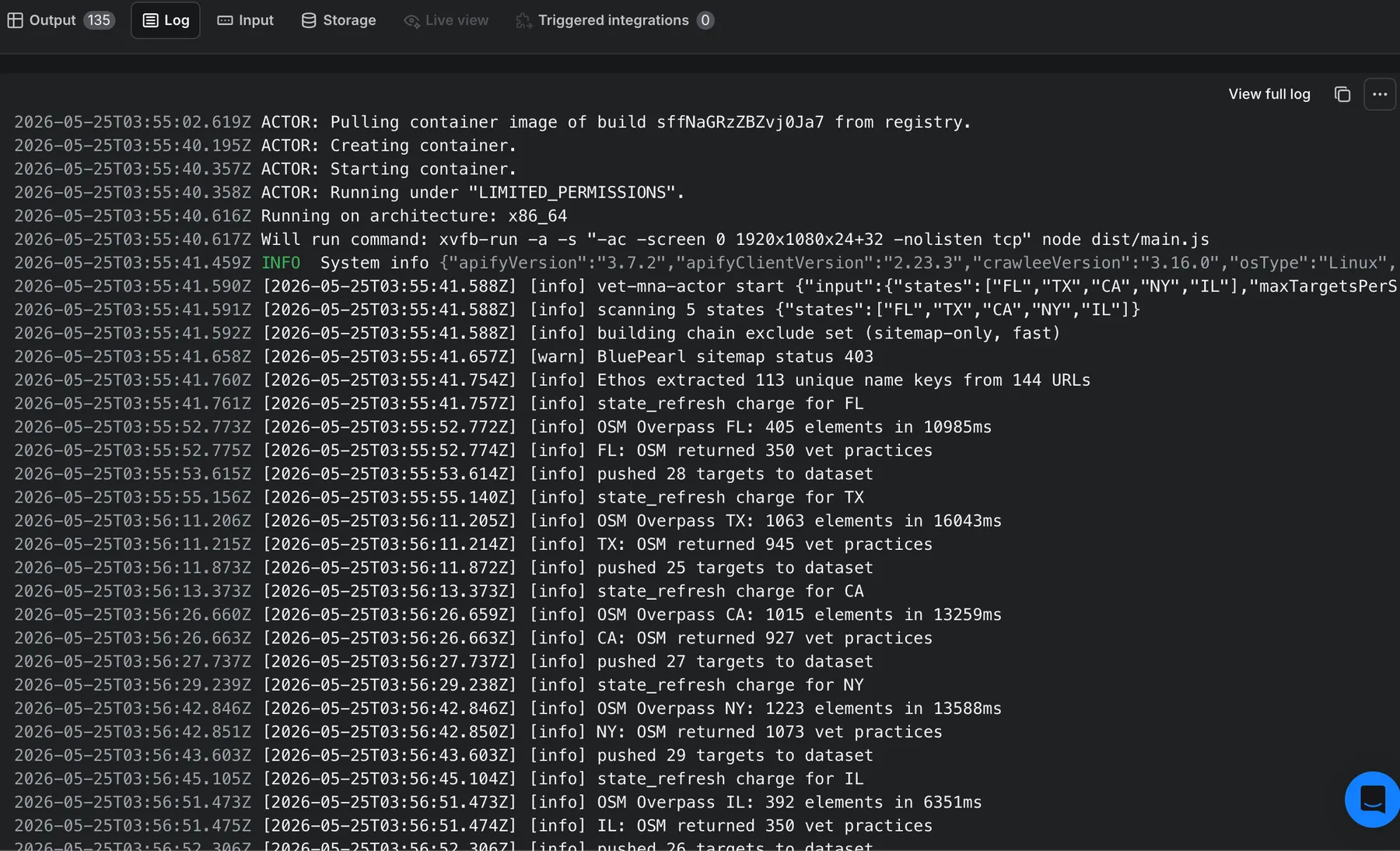This screenshot has height=851, width=1400.
Task: Click 'CA: OSM returned 927 vet practices'
Action: coord(473,637)
